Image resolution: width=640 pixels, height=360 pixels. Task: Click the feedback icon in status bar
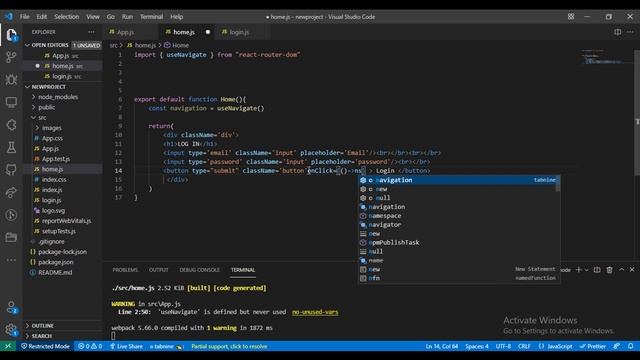(617, 346)
